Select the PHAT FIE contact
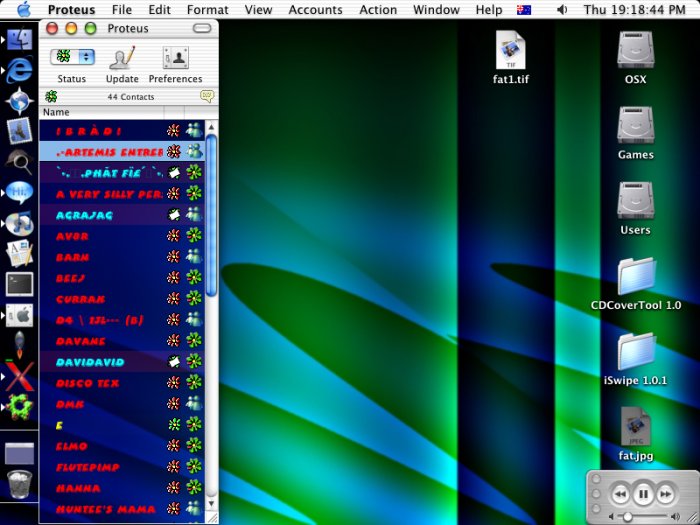 point(122,173)
